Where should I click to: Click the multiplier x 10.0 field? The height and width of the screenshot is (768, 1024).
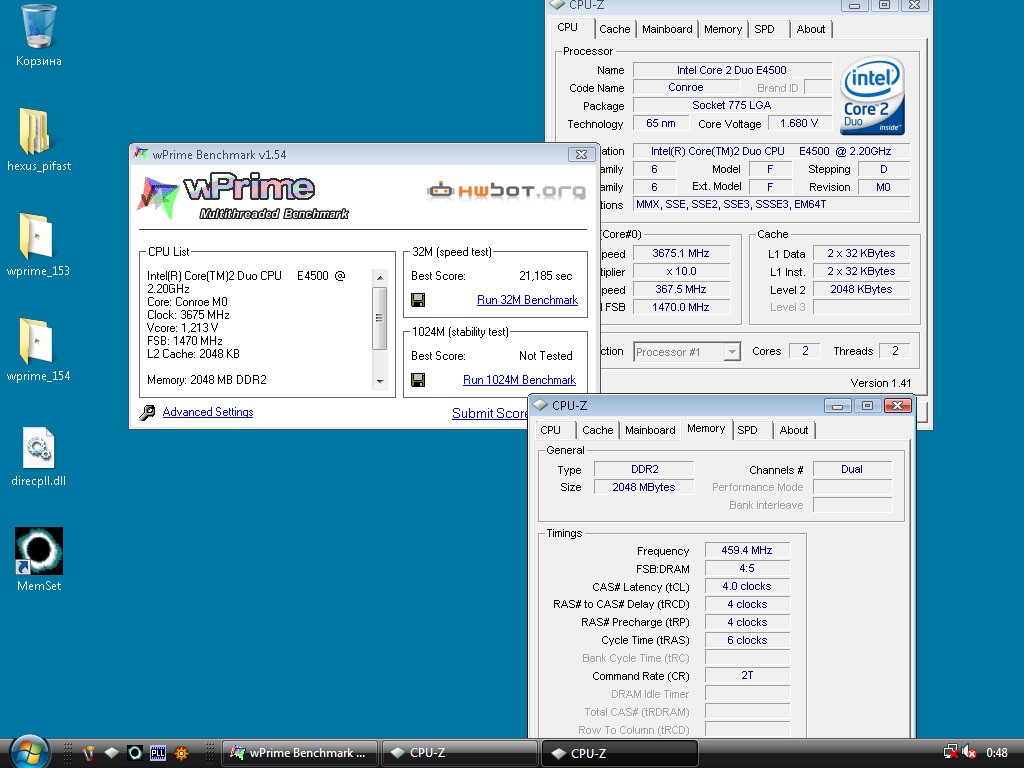tap(681, 271)
